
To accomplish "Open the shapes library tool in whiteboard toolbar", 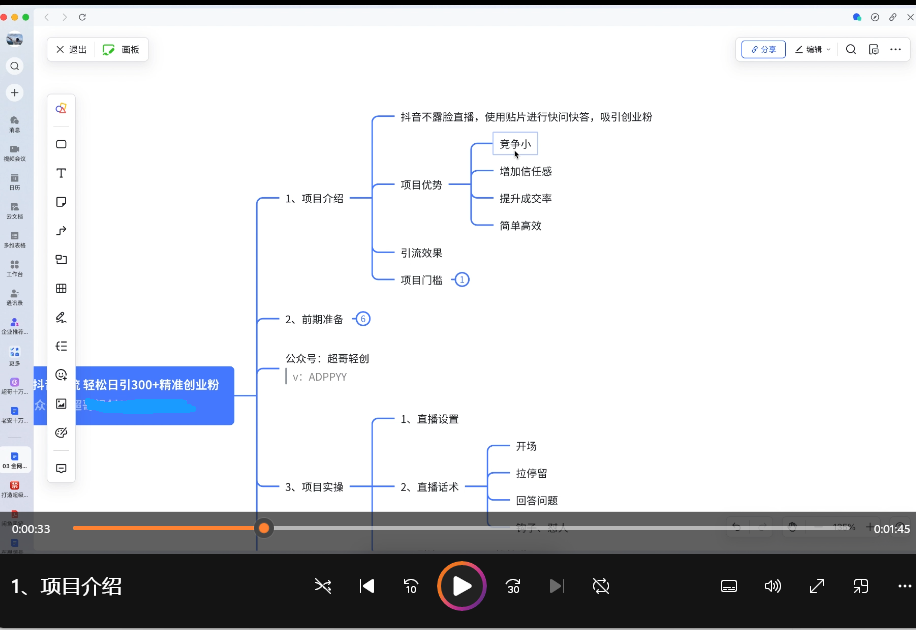I will tap(61, 109).
